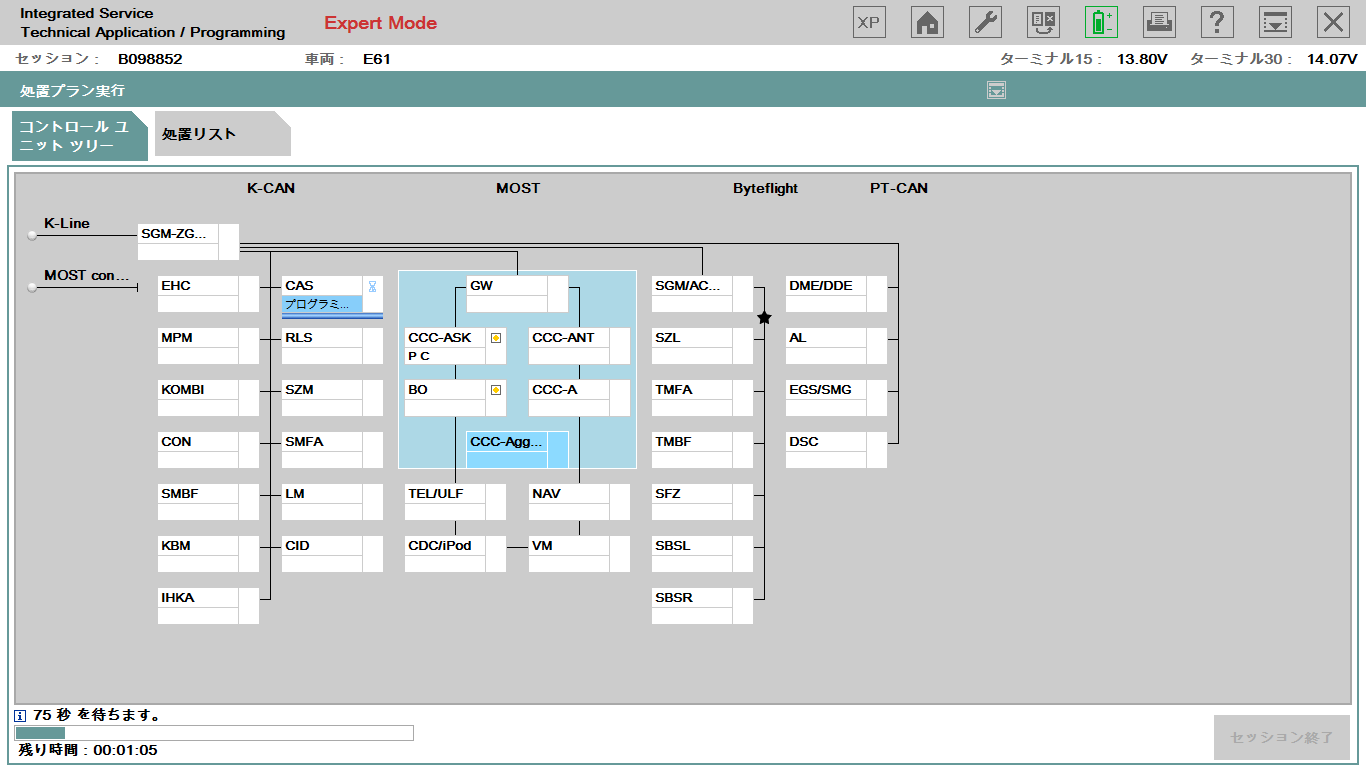1366x768 pixels.
Task: Select the EHC control unit
Action: tap(208, 294)
